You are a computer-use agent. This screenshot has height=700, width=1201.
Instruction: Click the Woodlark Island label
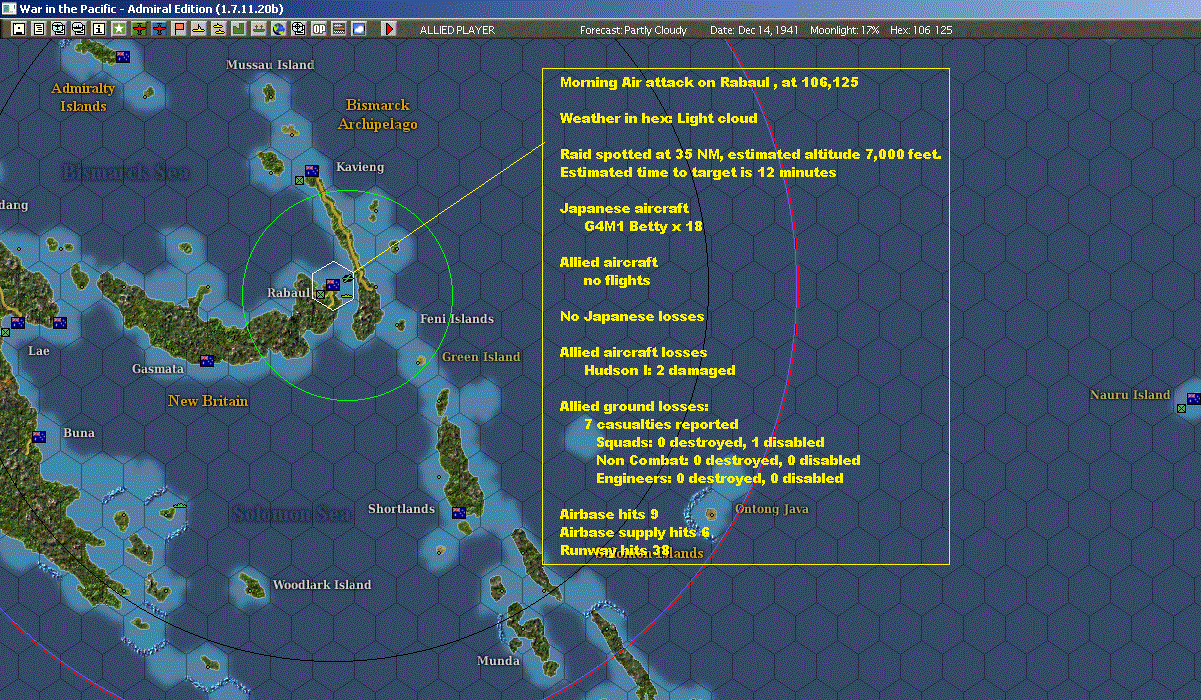click(322, 585)
